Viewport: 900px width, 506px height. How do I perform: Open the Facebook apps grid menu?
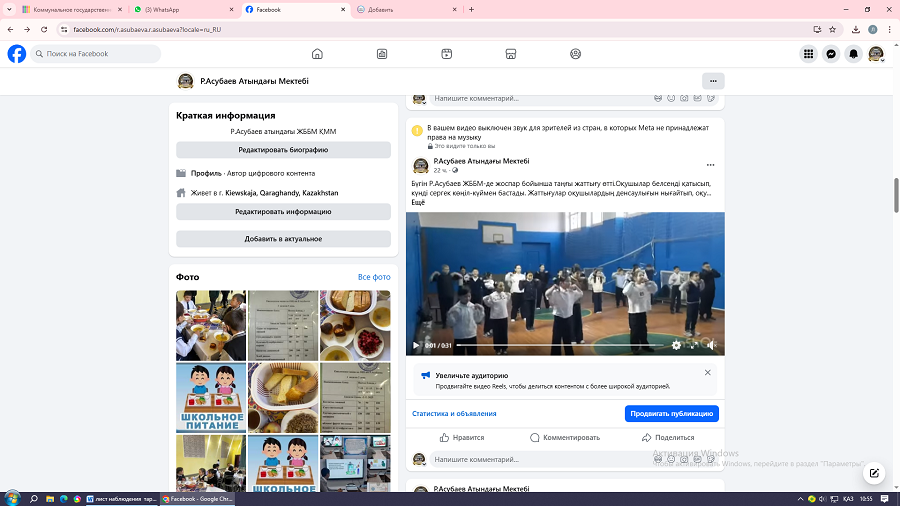tap(808, 54)
